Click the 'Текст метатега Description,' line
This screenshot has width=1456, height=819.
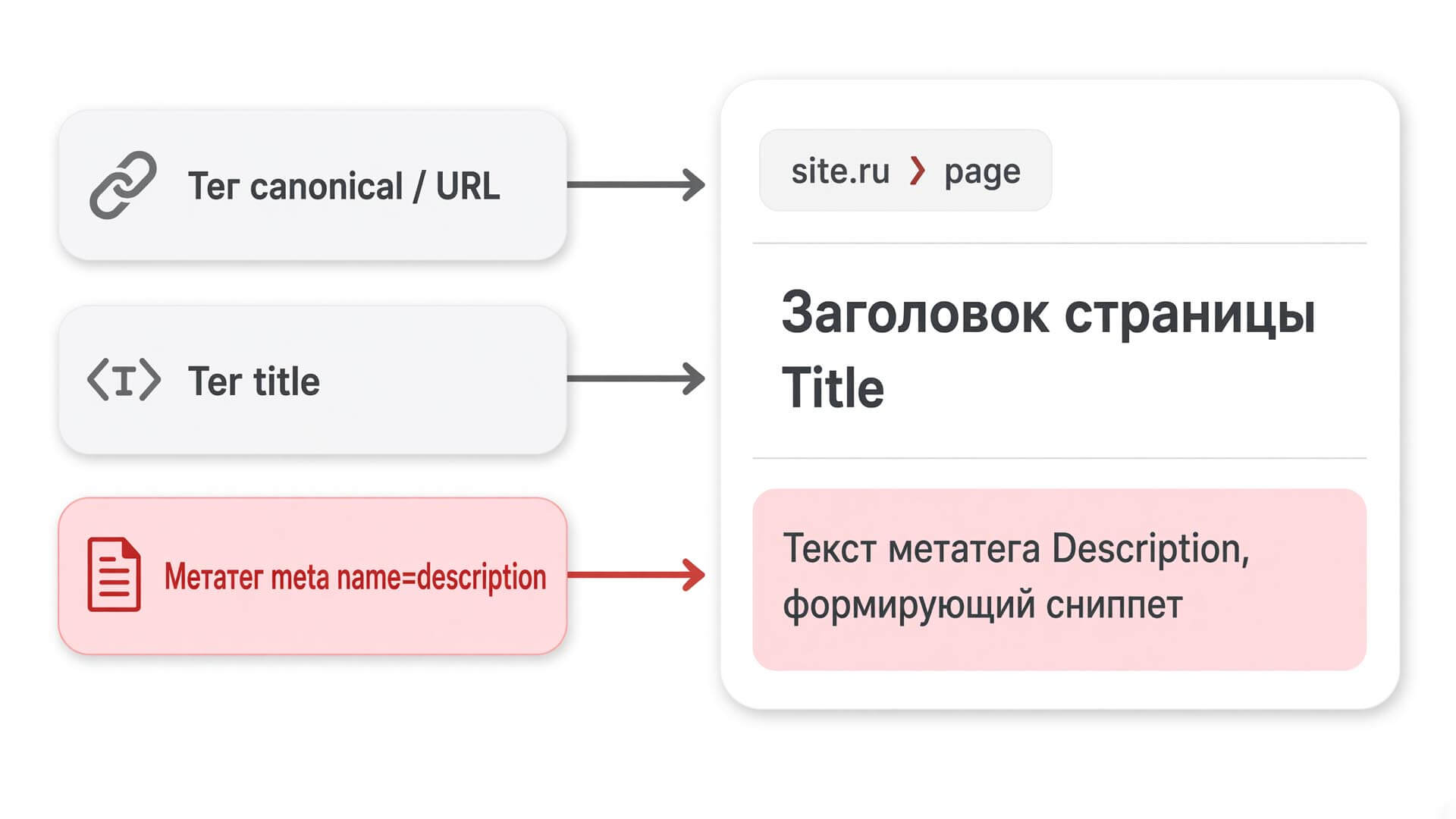1016,548
